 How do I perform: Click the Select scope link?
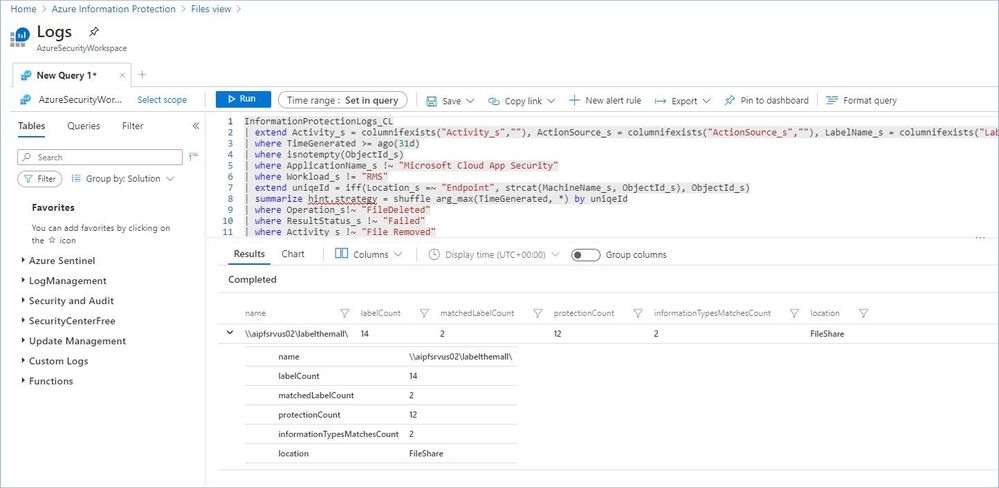point(162,100)
